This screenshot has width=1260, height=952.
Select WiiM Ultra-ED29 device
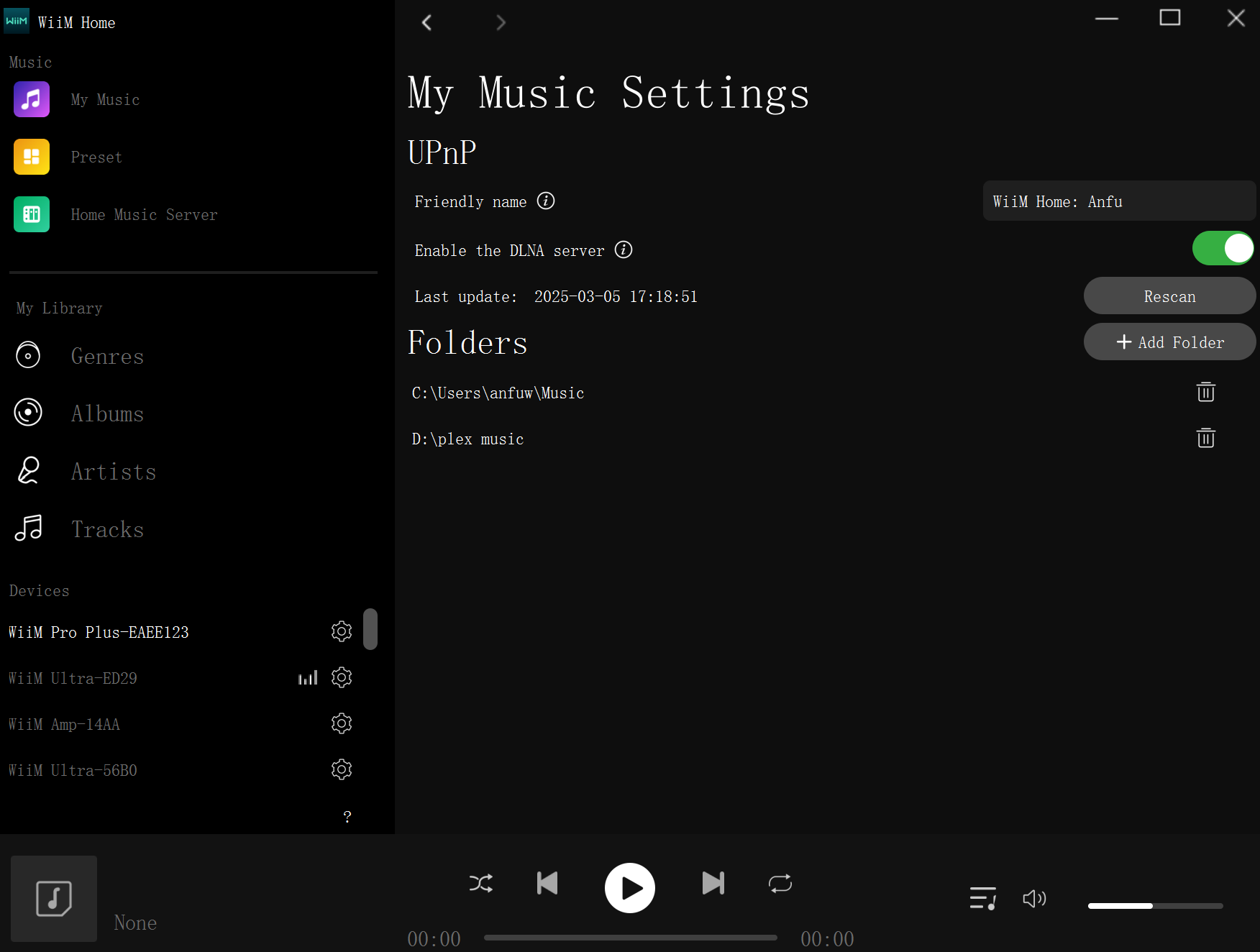pos(73,678)
